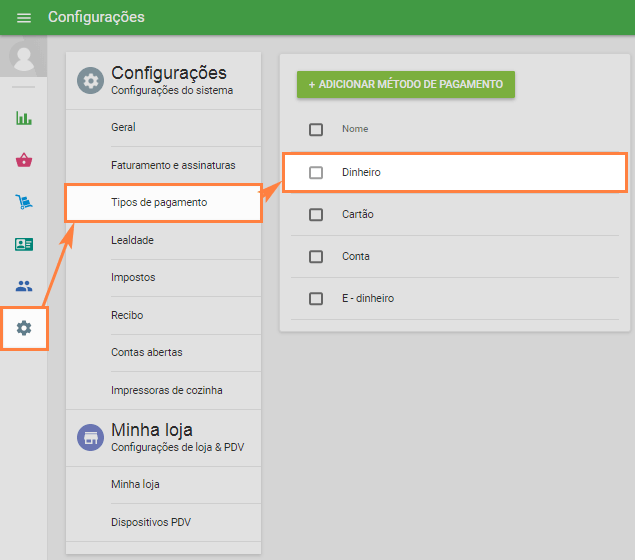Click the store icon beside Minha loja heading

coord(90,438)
